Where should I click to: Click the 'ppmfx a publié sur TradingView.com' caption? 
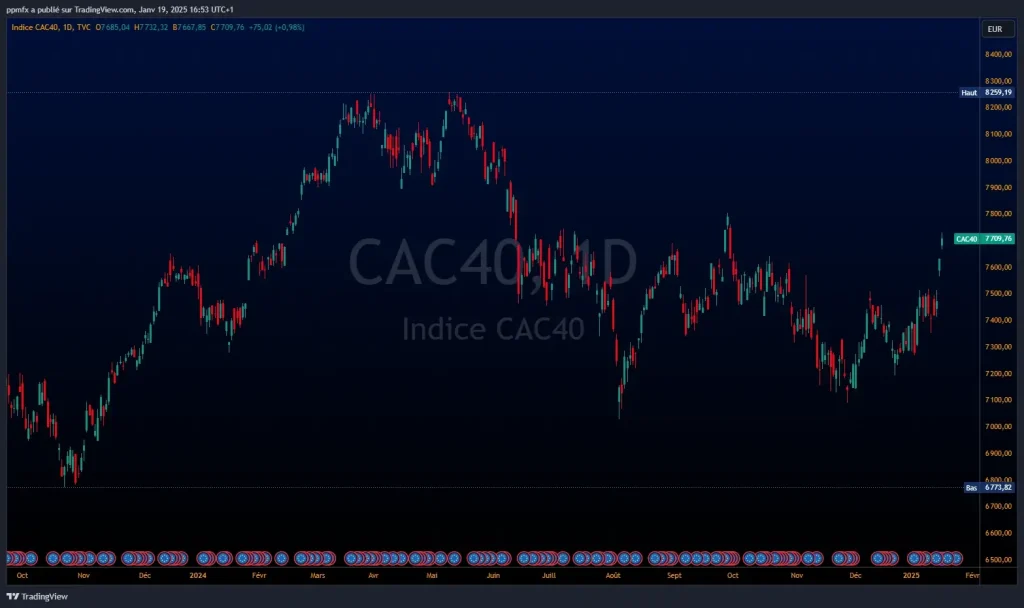click(x=71, y=10)
